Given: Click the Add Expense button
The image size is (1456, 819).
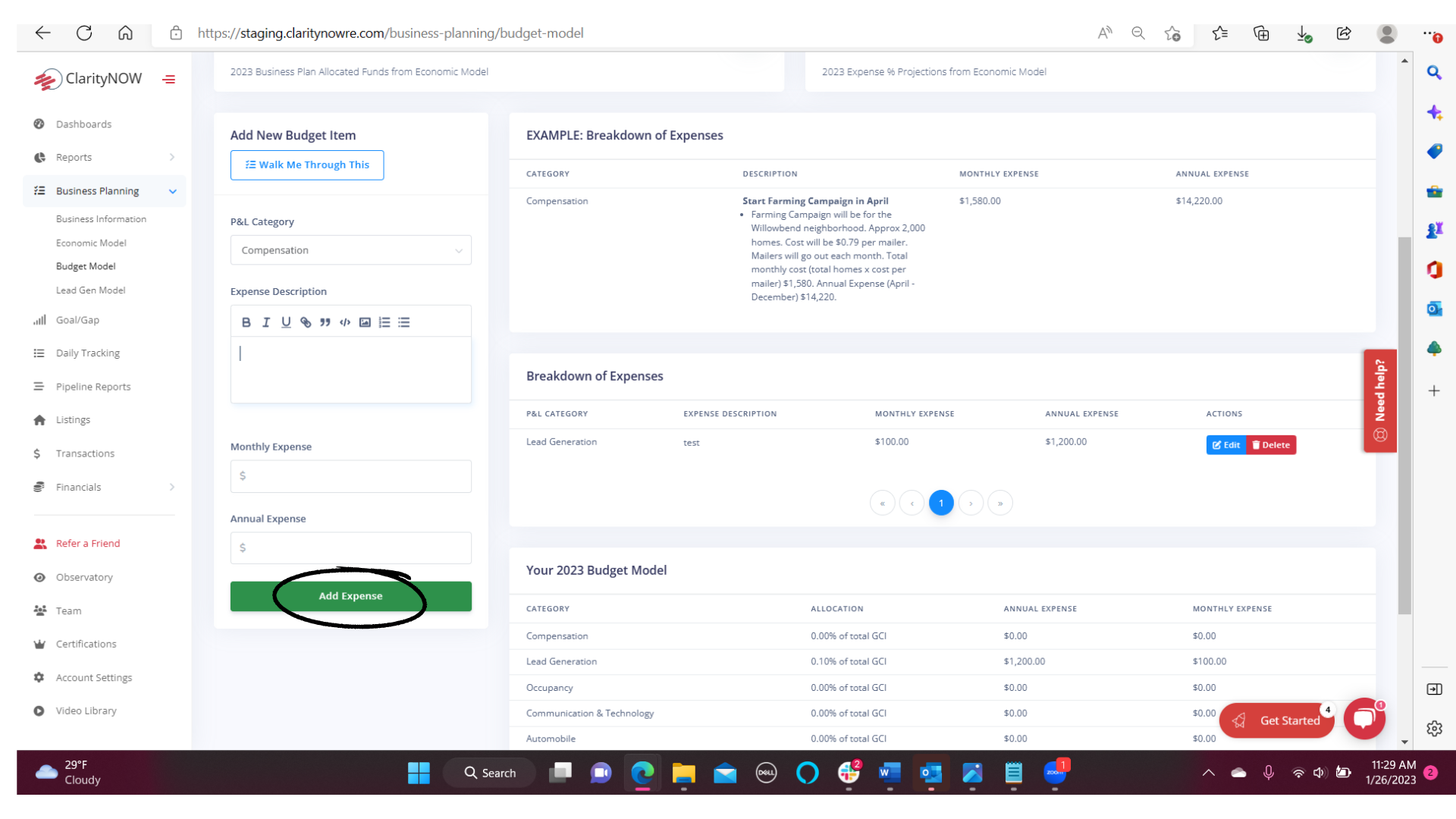Looking at the screenshot, I should click(x=351, y=595).
